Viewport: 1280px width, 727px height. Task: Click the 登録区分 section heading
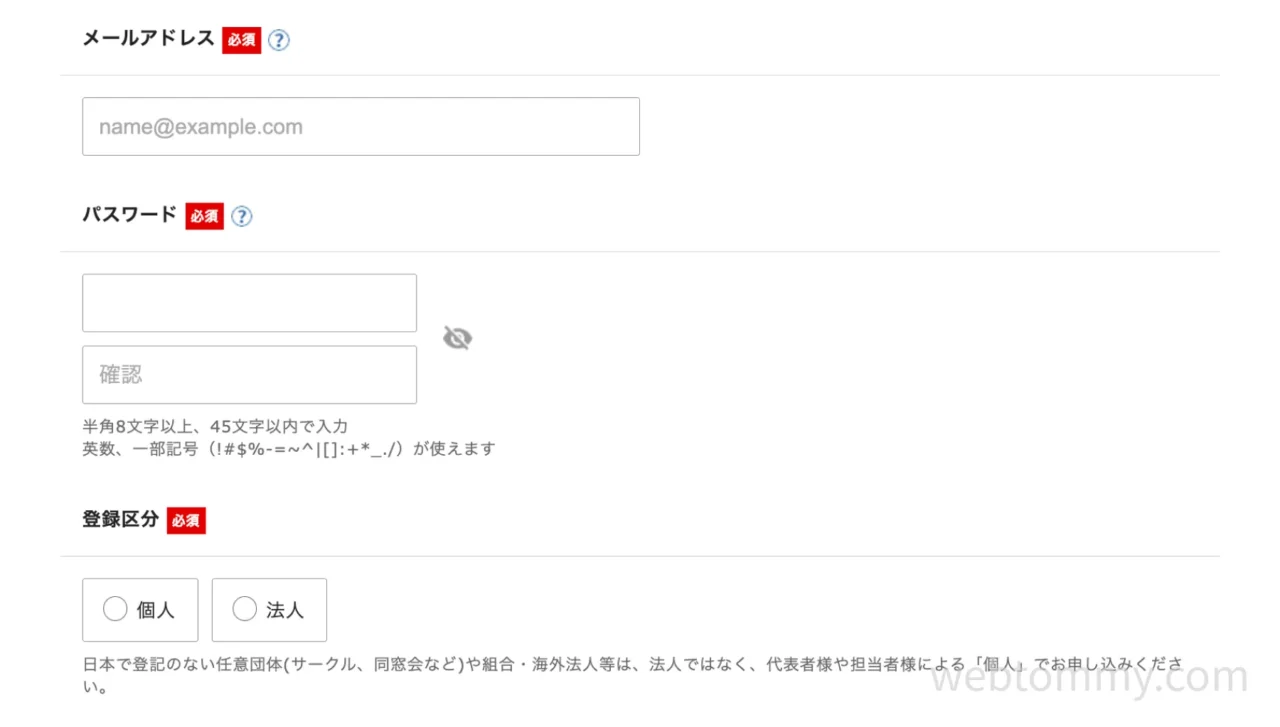(x=120, y=520)
